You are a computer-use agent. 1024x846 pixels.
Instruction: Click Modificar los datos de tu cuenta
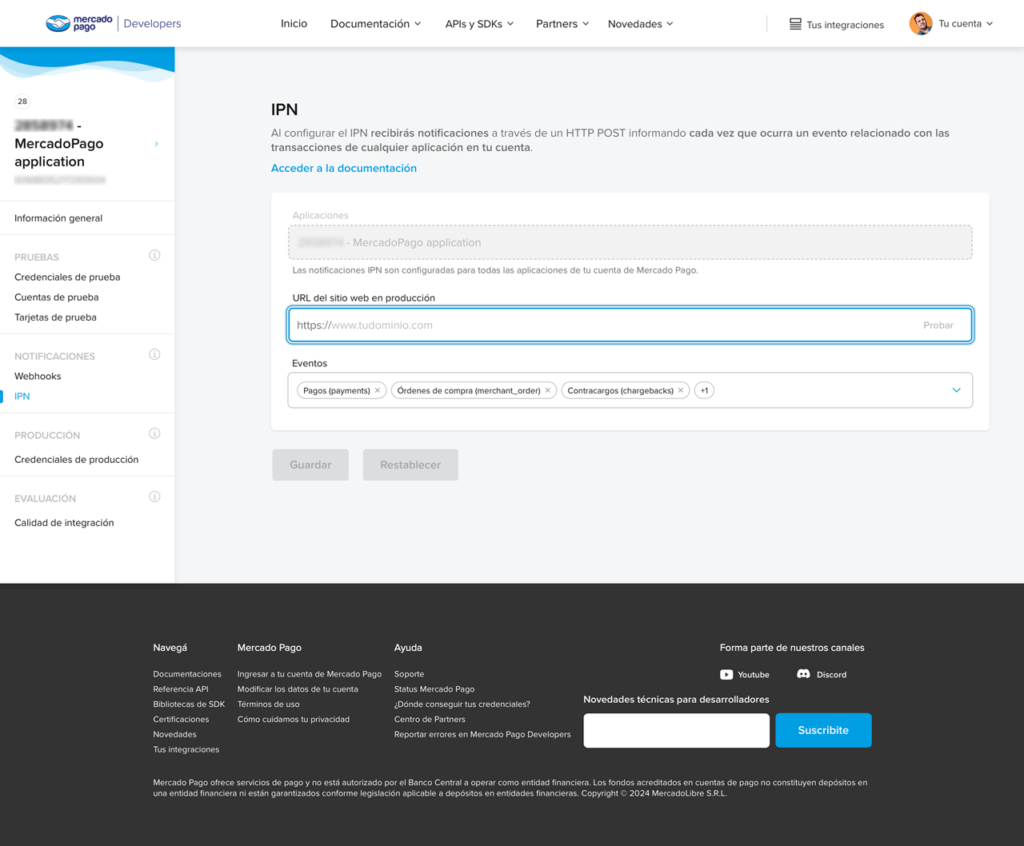click(x=298, y=689)
